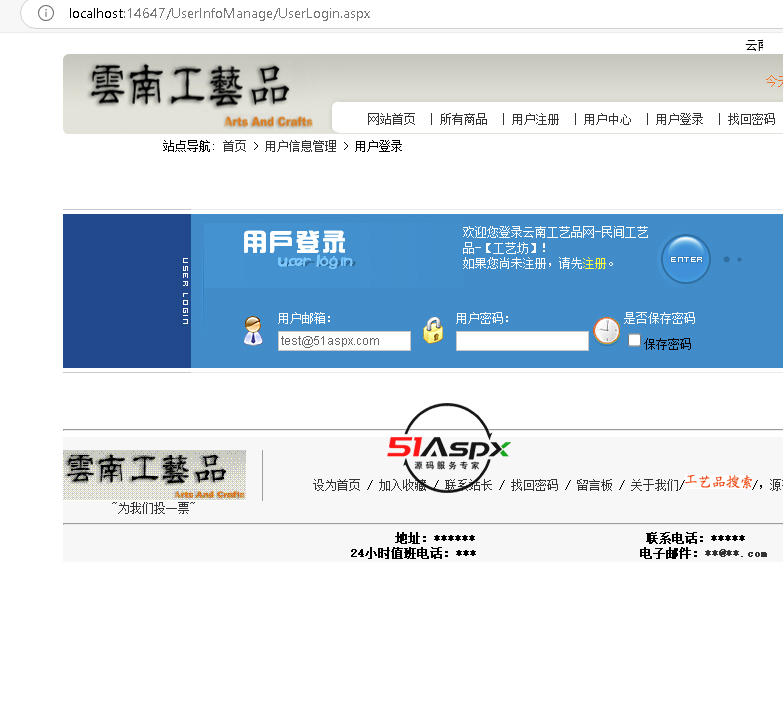Viewport: 783px width, 721px height.
Task: Open site information icon in address bar
Action: 46,13
